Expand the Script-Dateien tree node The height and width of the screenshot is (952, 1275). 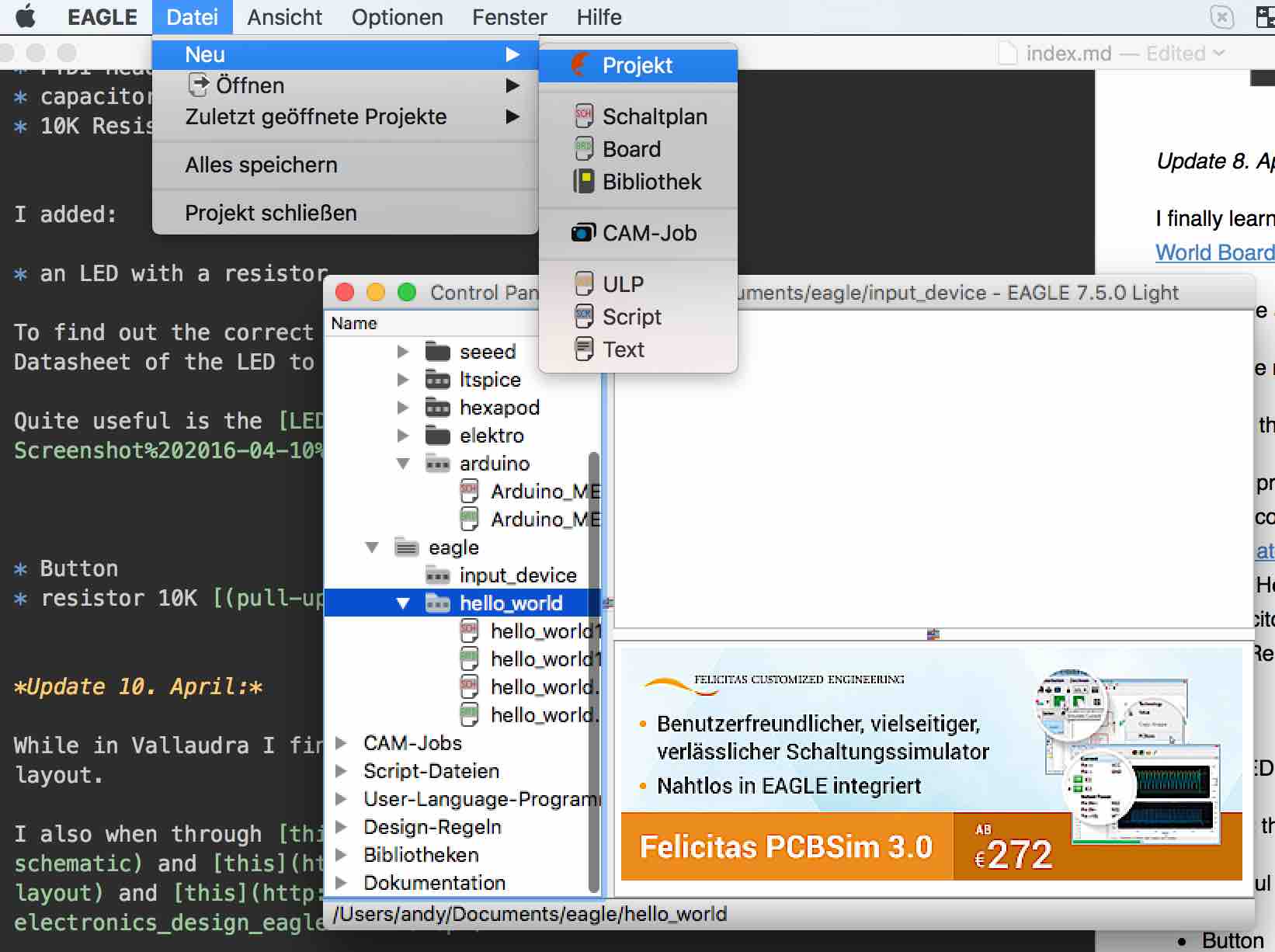tap(341, 771)
